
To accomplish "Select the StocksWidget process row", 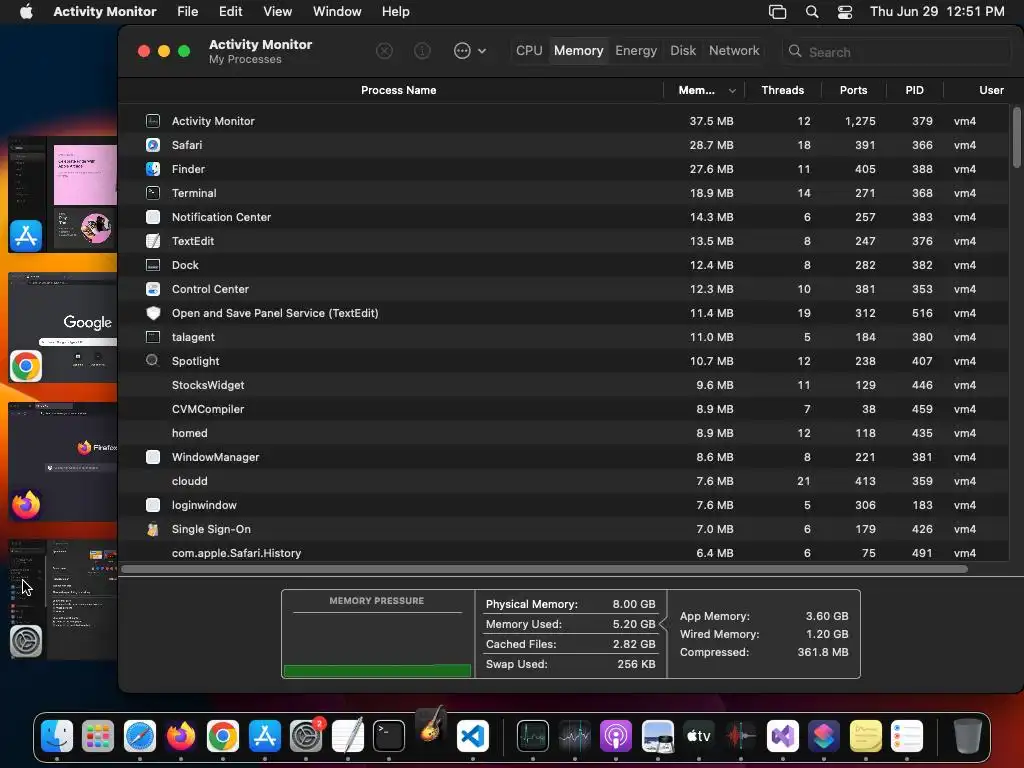I will [x=564, y=385].
